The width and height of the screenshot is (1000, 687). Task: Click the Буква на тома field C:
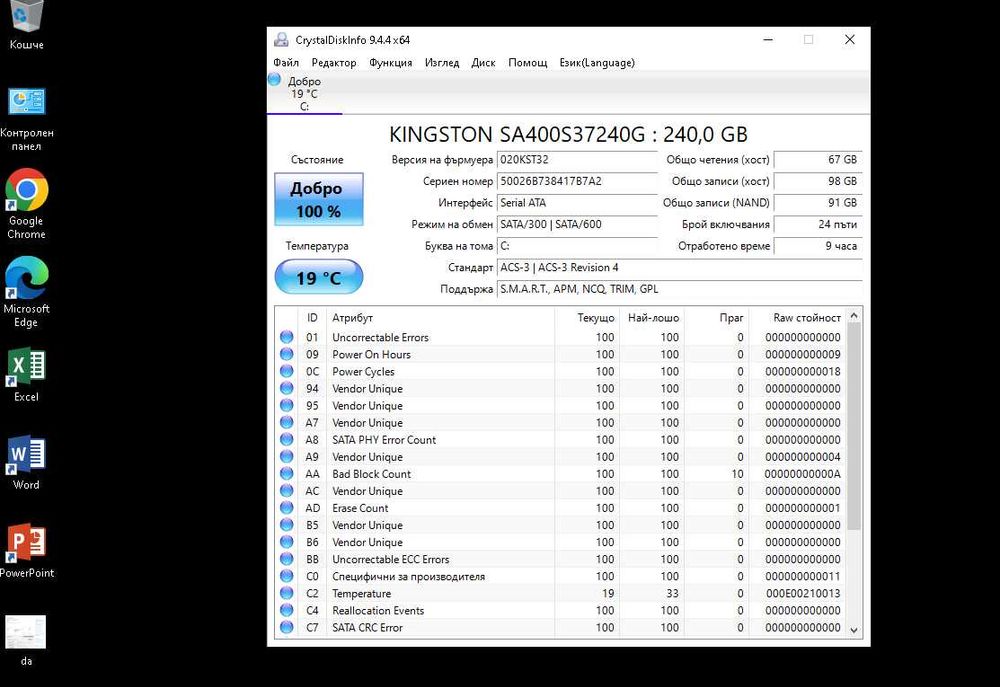pos(577,246)
